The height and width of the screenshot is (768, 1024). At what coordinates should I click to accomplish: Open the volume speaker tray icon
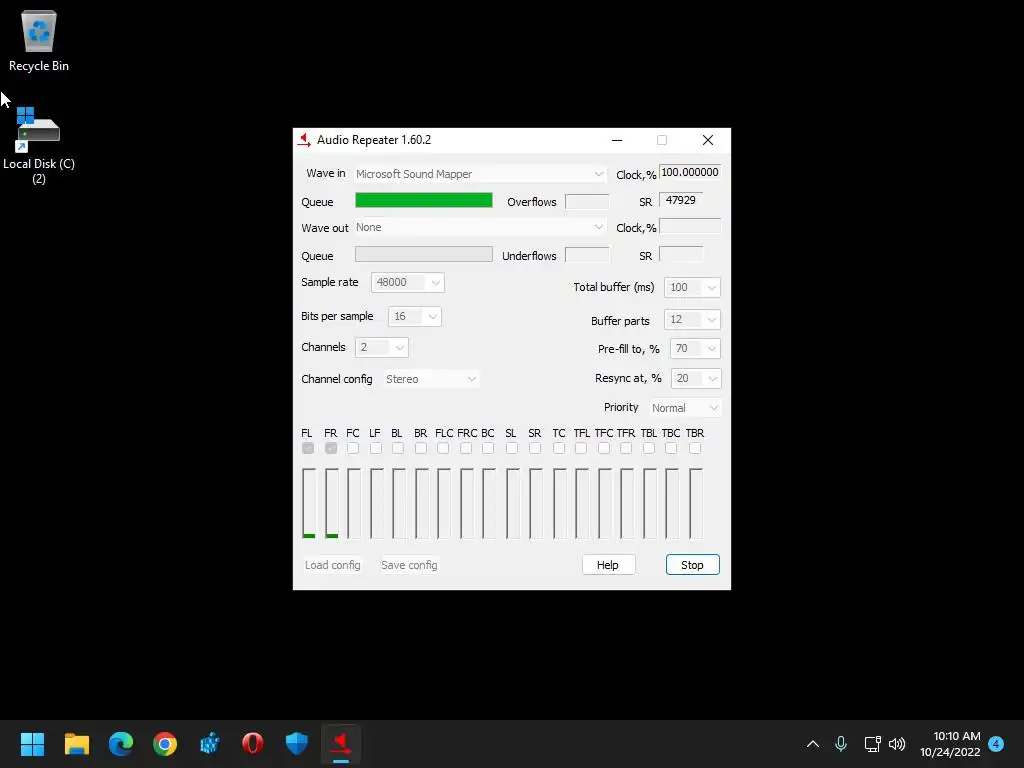[x=897, y=744]
